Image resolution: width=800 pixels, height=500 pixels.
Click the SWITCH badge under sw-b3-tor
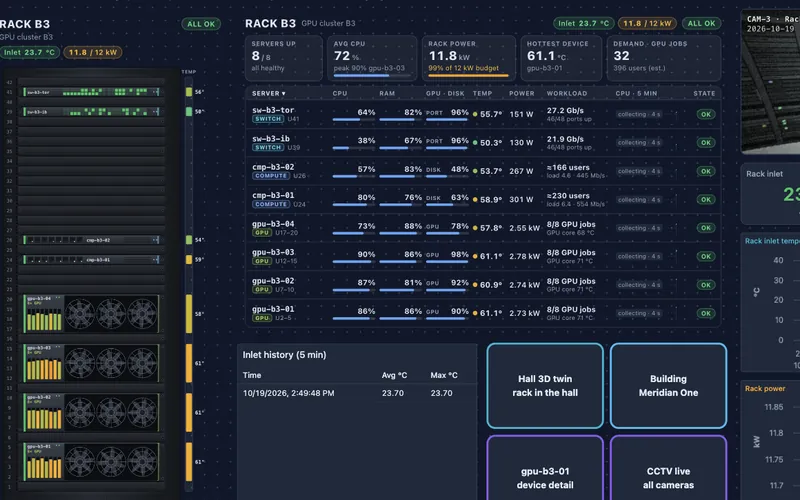coord(268,119)
